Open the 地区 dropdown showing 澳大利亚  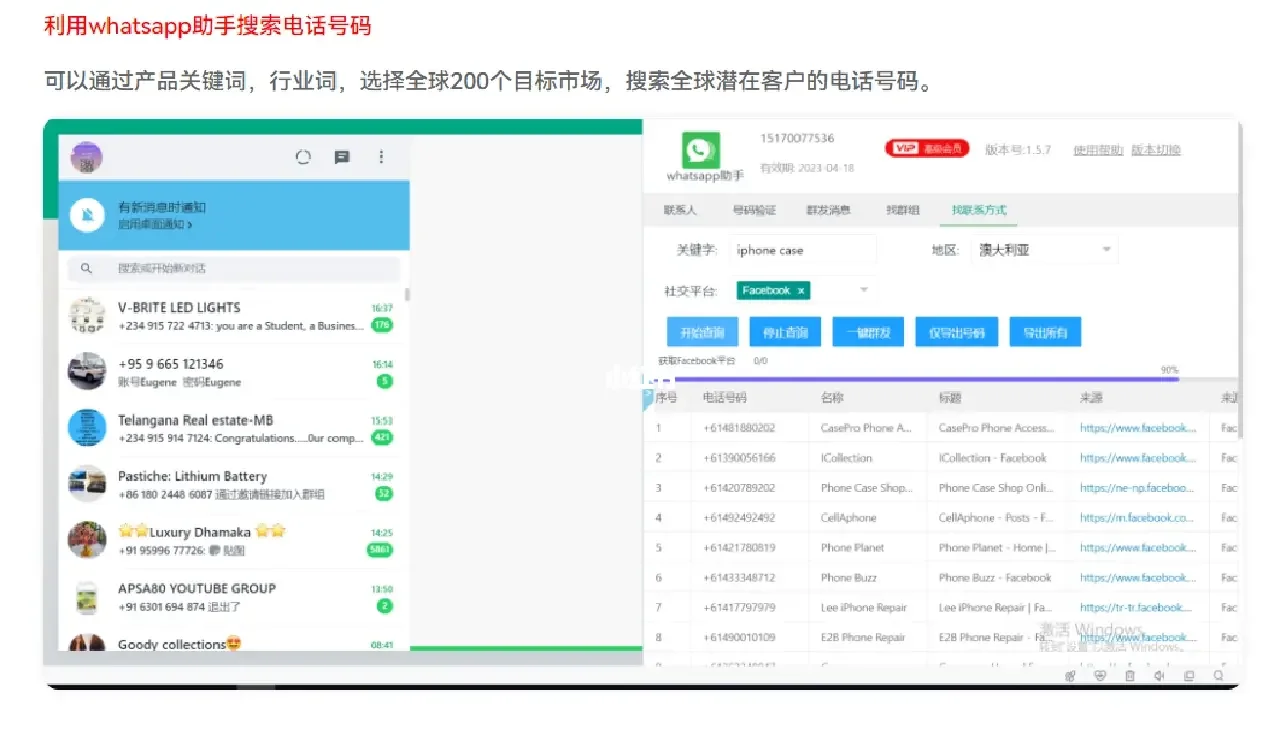click(1043, 250)
